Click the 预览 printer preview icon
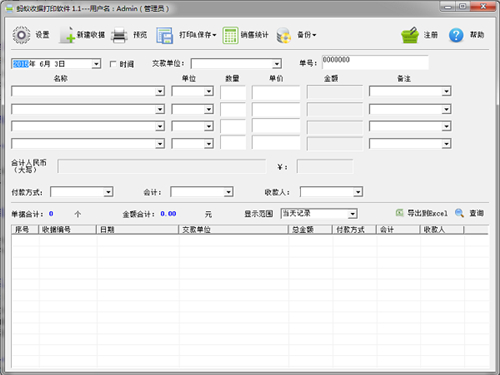 [x=119, y=35]
